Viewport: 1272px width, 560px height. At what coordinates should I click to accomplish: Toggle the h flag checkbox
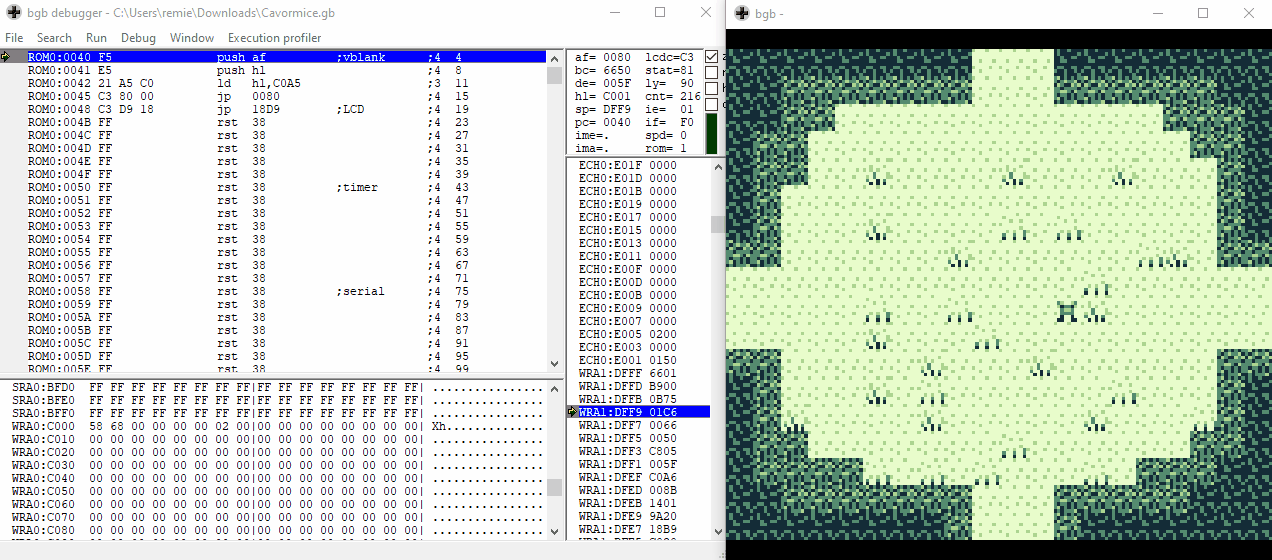711,88
